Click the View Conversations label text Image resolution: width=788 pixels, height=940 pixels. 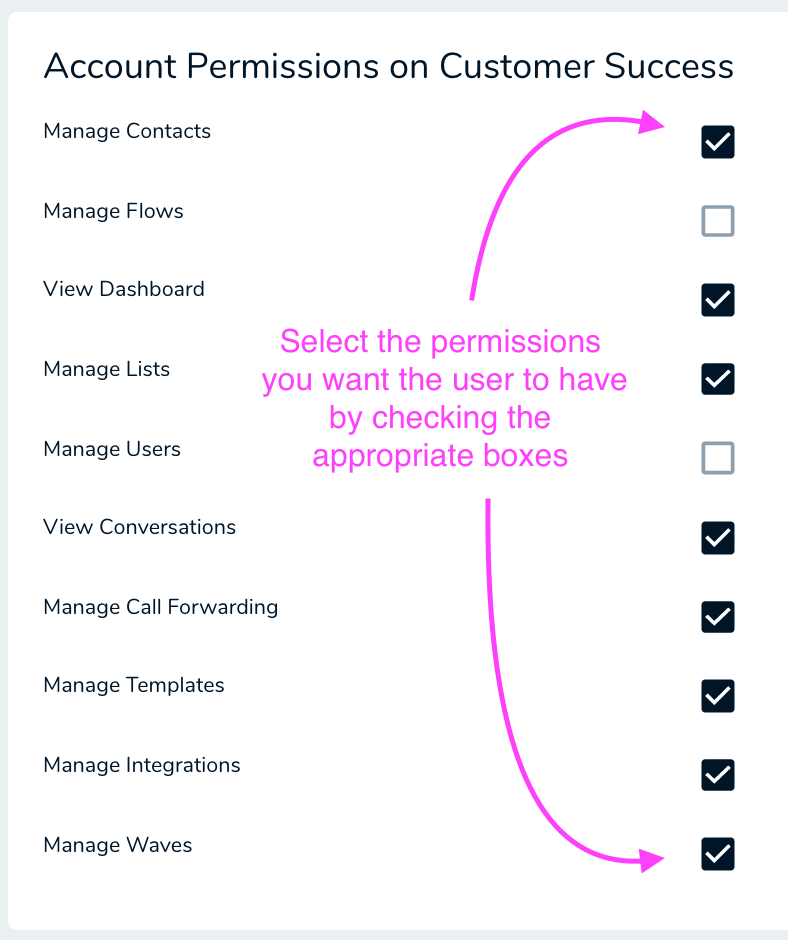tap(140, 527)
